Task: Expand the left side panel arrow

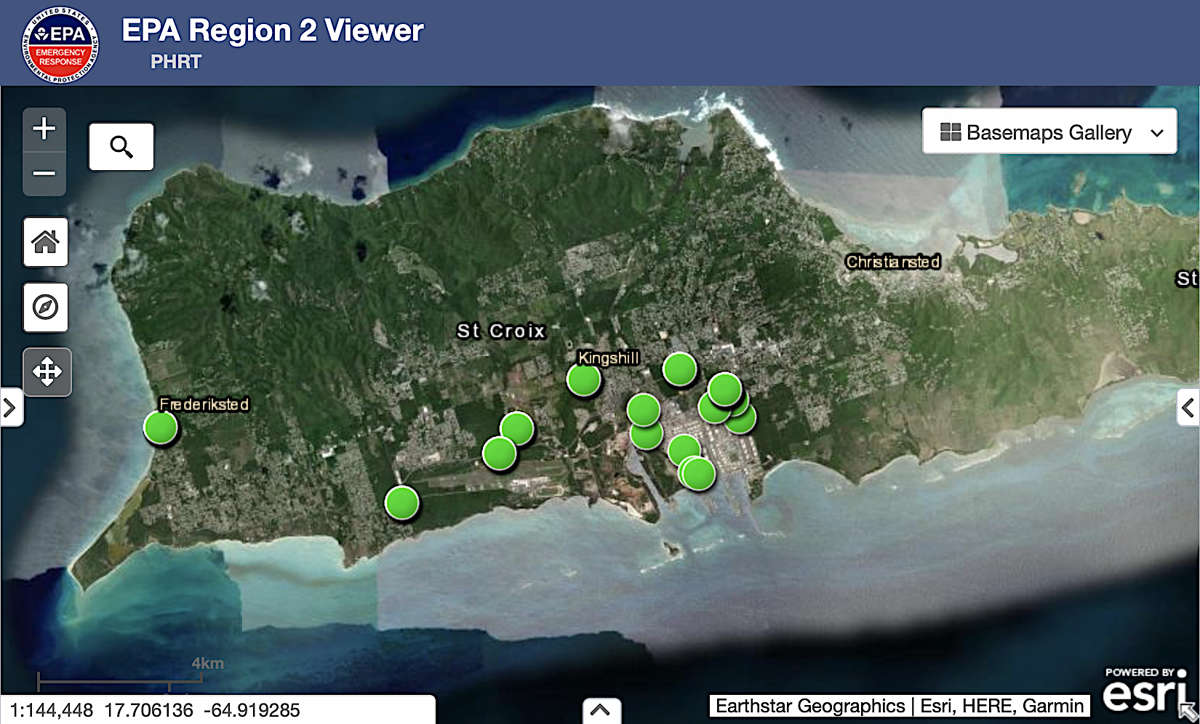Action: [x=10, y=407]
